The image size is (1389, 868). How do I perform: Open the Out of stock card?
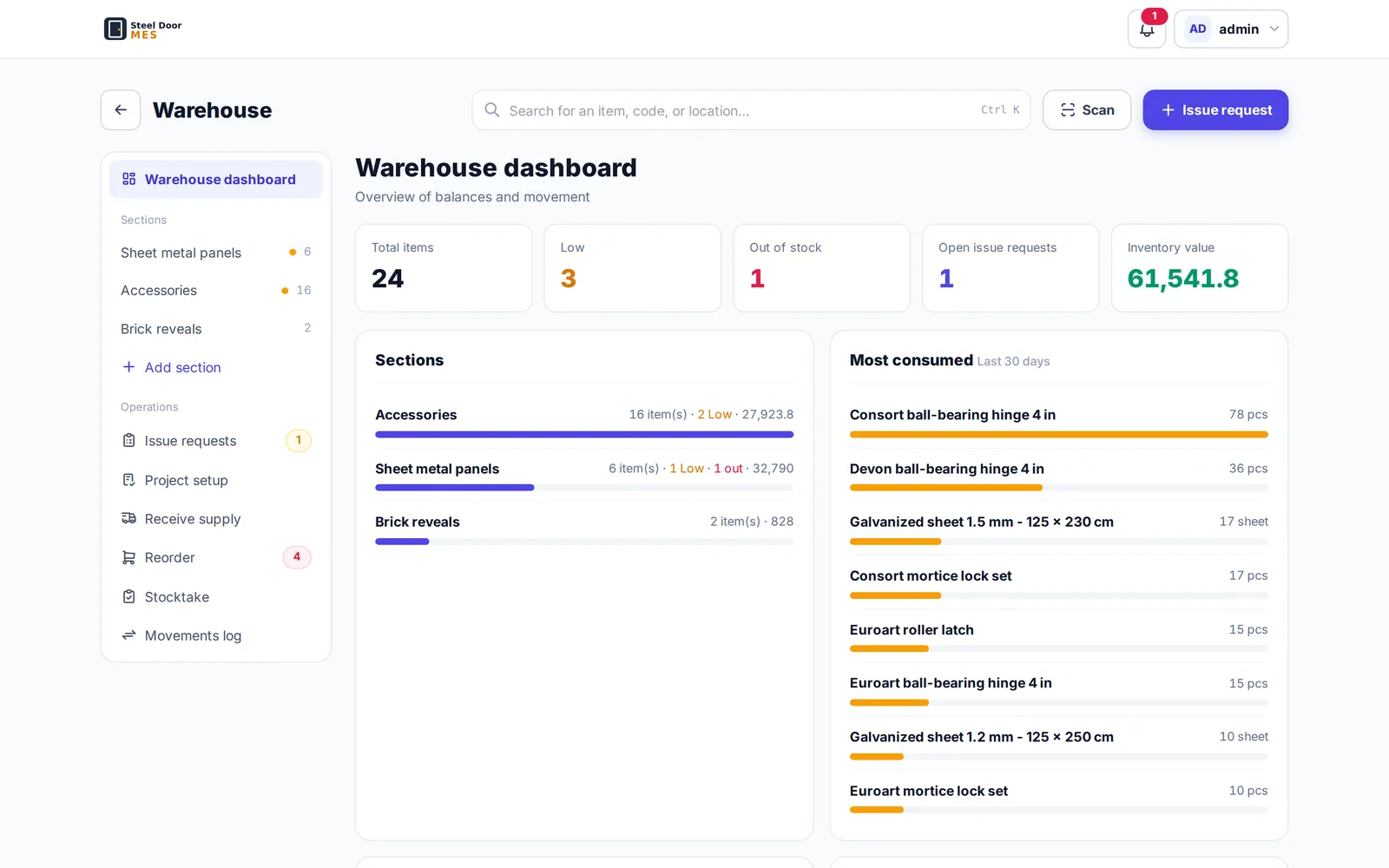(822, 268)
